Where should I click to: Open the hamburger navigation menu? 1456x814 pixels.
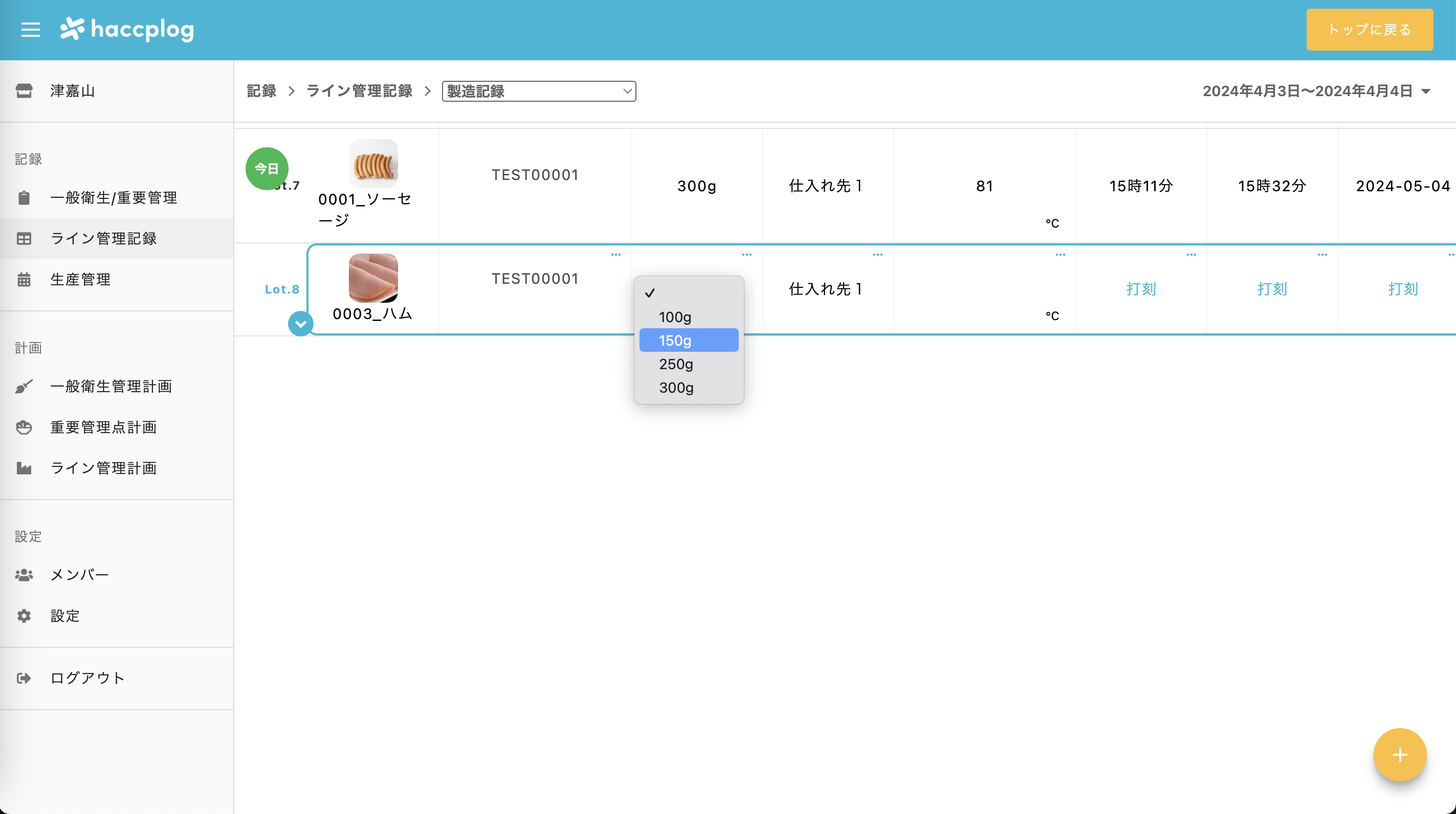[30, 29]
